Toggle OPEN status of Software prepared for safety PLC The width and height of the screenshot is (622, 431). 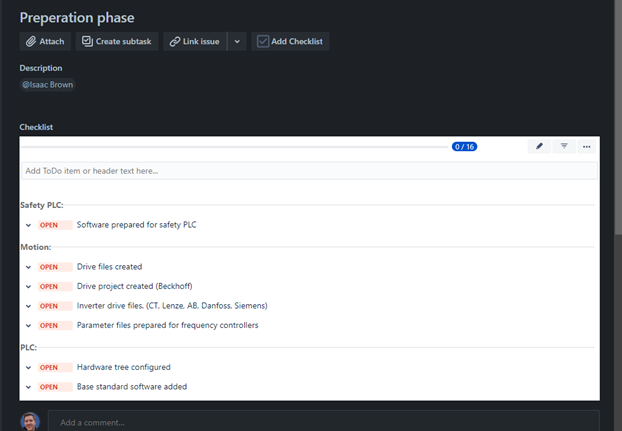pos(55,225)
